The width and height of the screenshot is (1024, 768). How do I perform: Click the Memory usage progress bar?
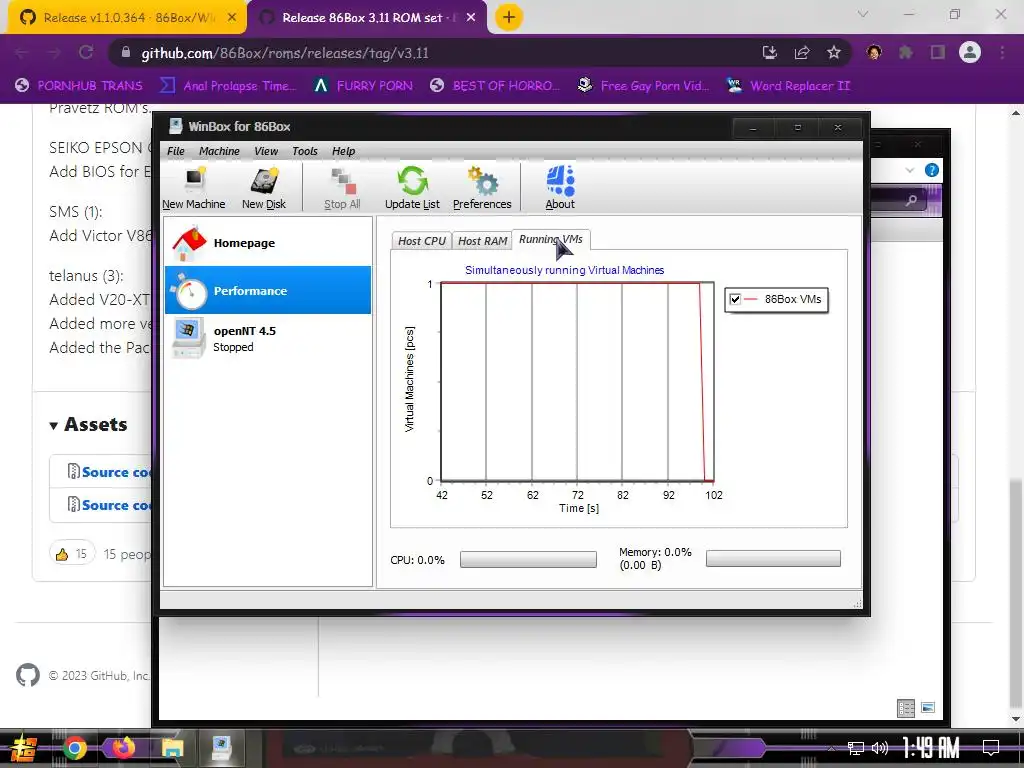[773, 558]
